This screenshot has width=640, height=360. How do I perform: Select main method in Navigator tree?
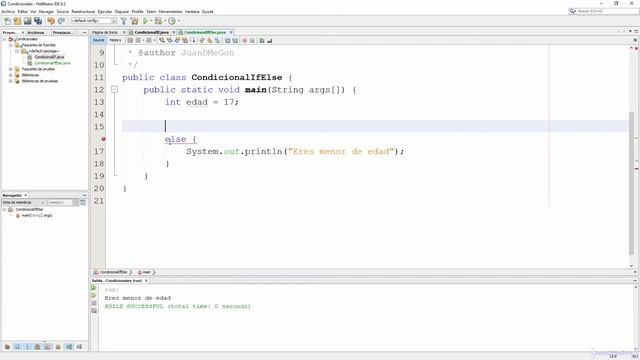(37, 216)
